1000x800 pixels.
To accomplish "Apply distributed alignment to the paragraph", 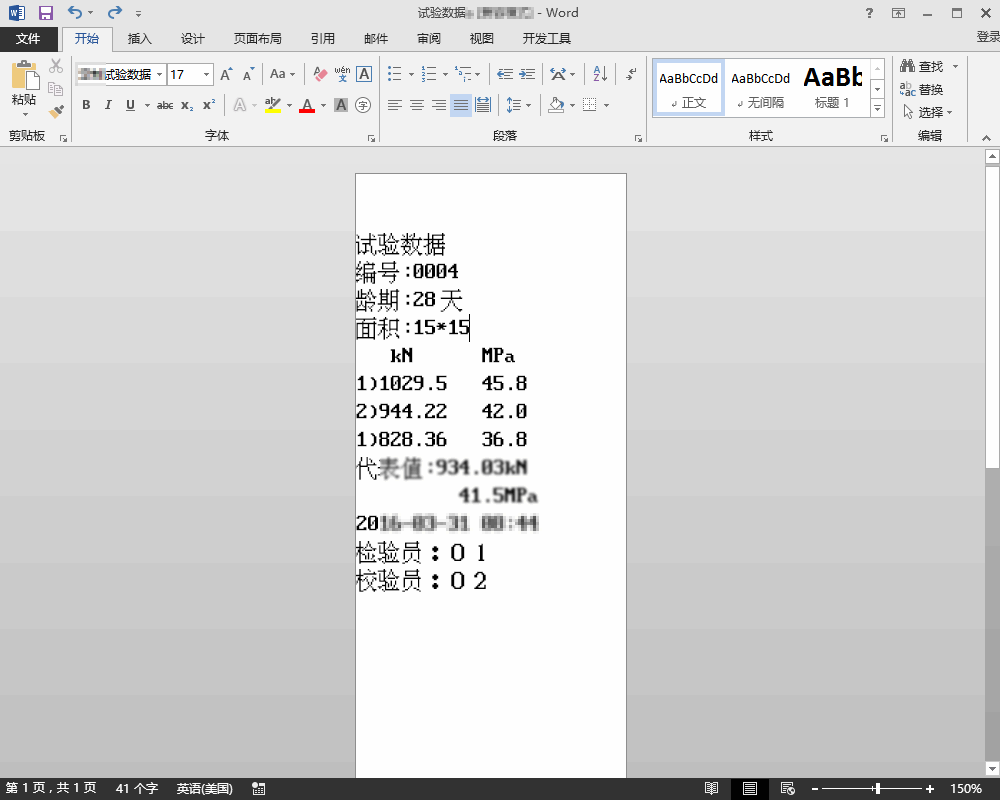I will pos(483,105).
